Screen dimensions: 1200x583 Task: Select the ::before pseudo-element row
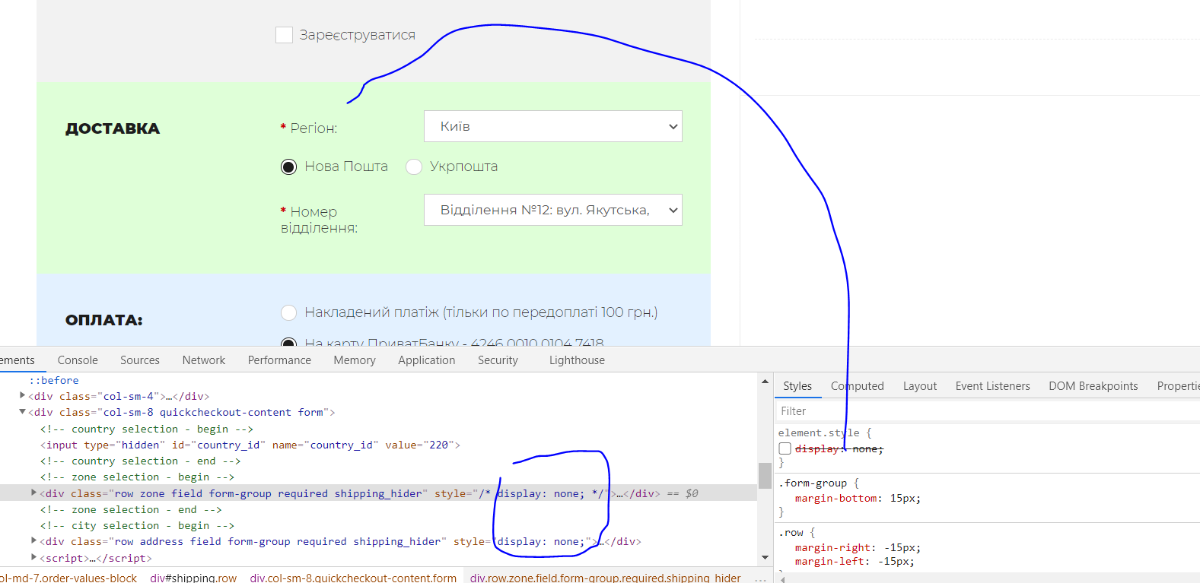(53, 380)
